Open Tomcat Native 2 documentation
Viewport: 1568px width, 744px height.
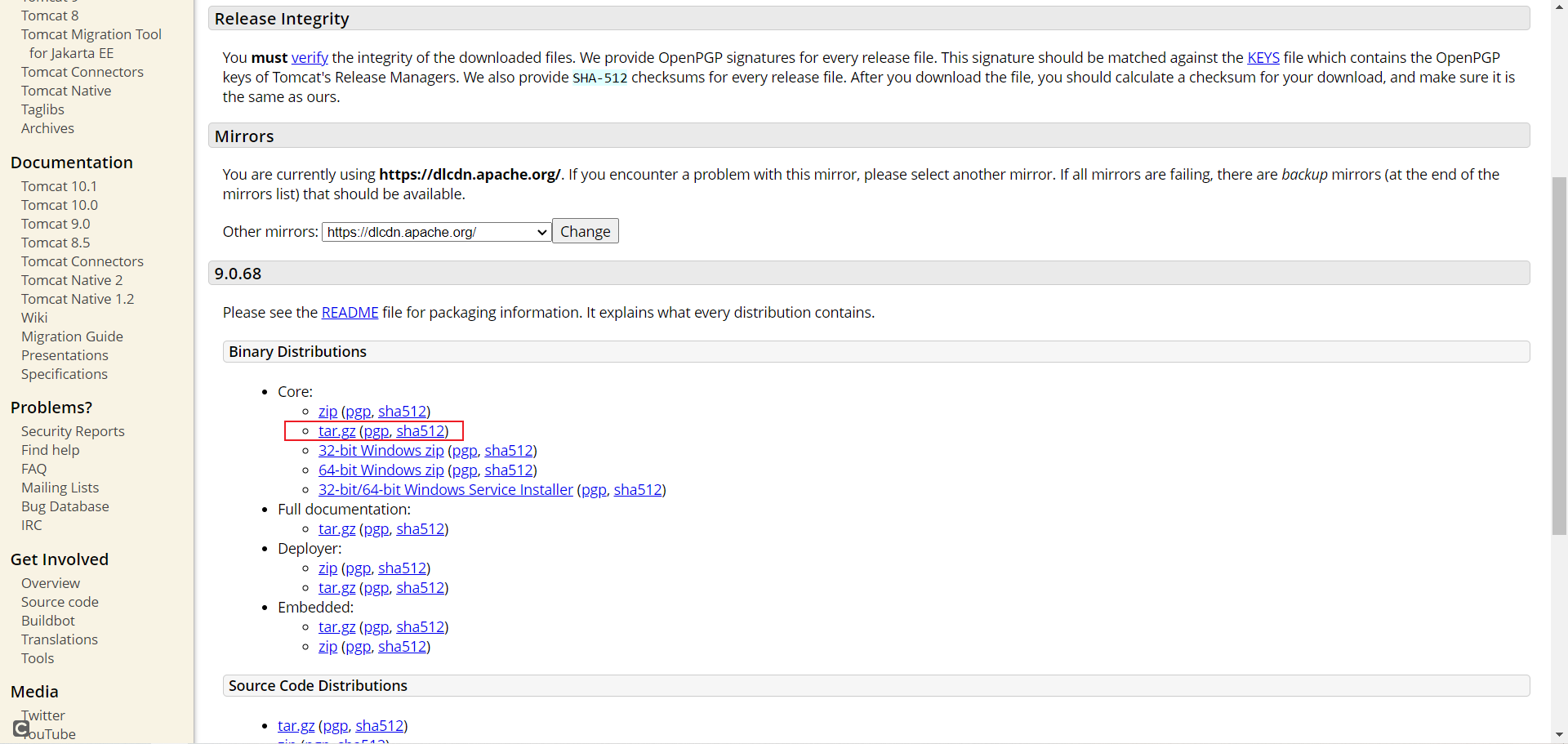click(x=72, y=280)
